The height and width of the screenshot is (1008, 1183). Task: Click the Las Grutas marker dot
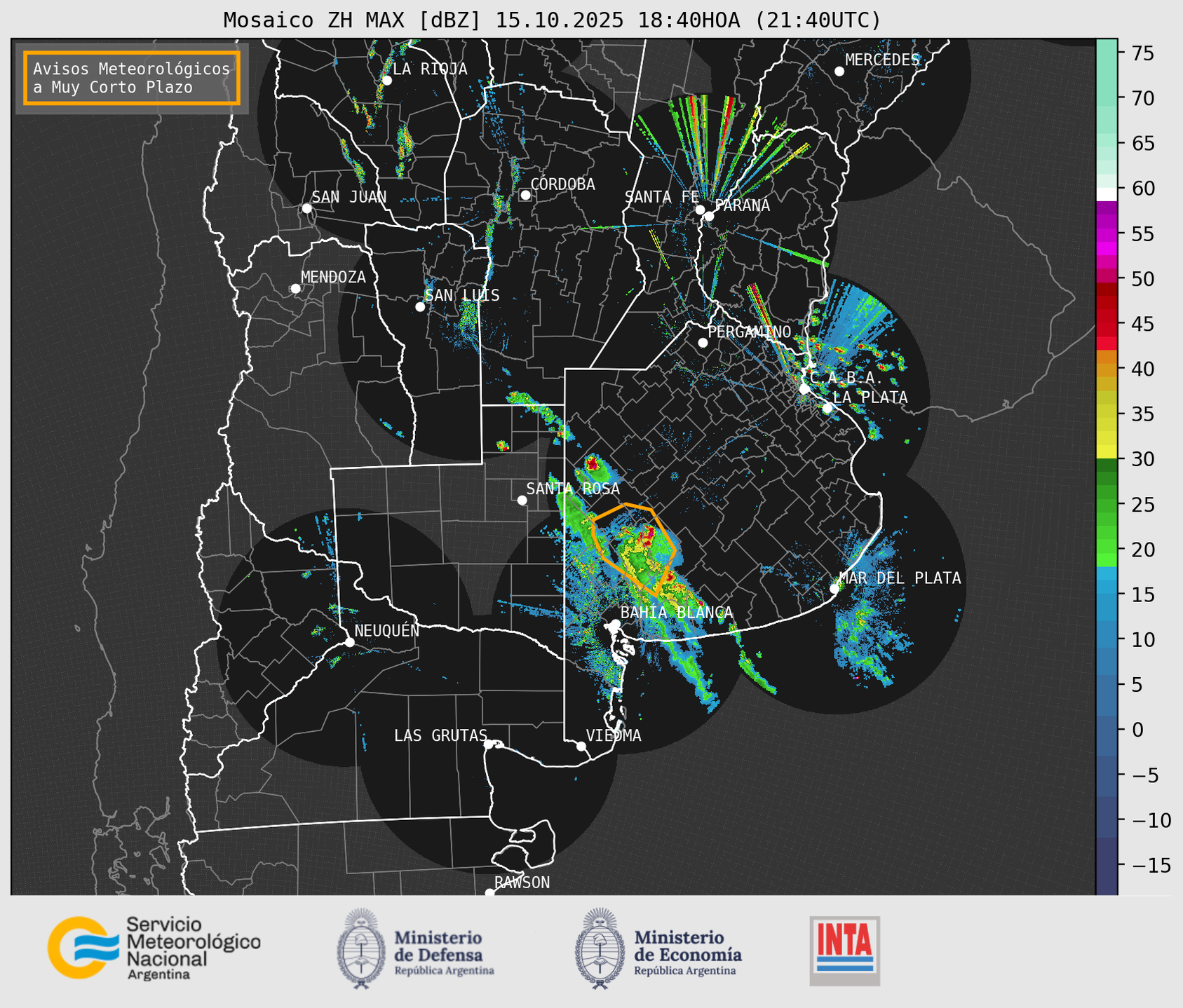pos(489,744)
